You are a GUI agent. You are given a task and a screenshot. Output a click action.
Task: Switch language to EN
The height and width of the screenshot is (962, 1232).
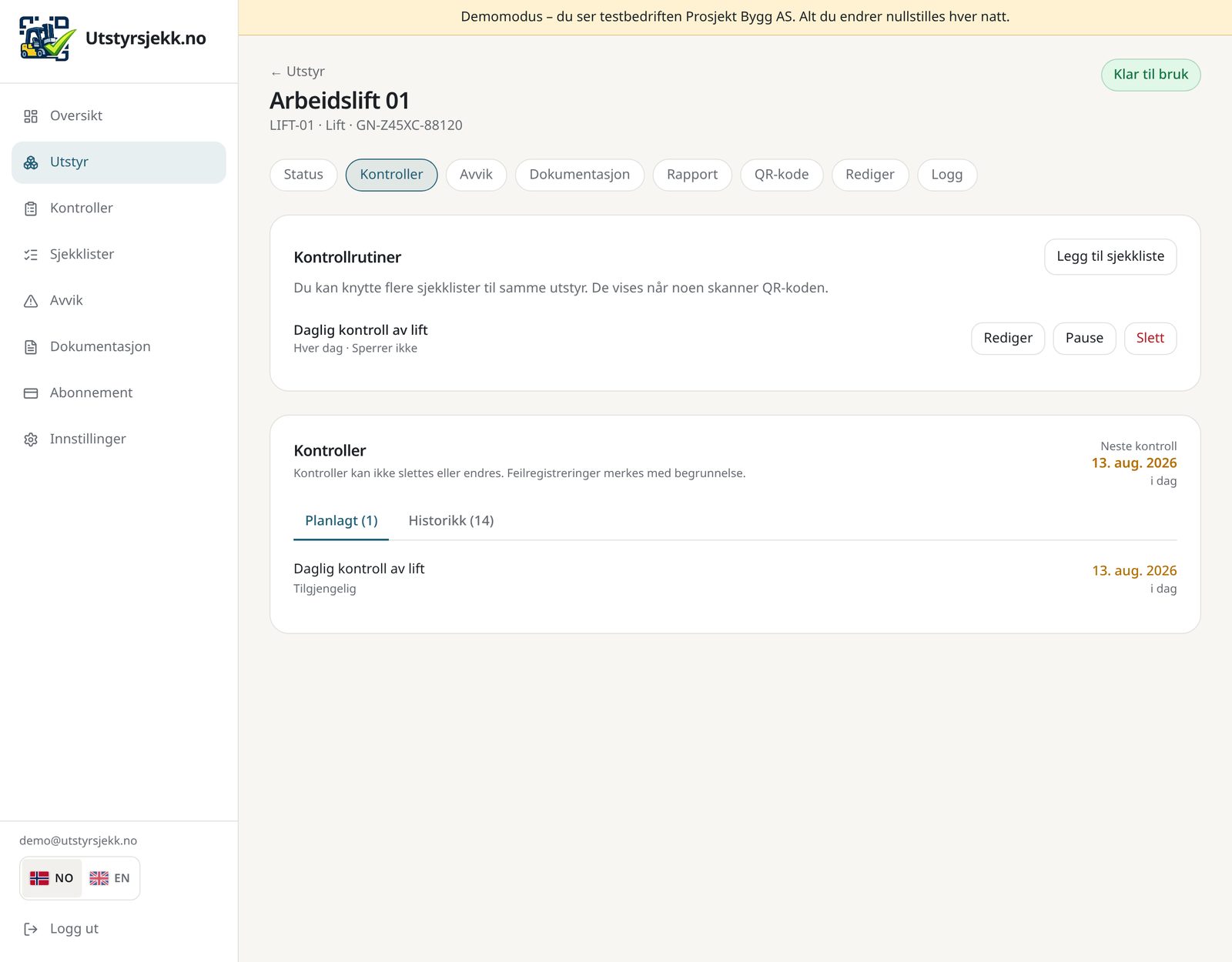tap(110, 878)
